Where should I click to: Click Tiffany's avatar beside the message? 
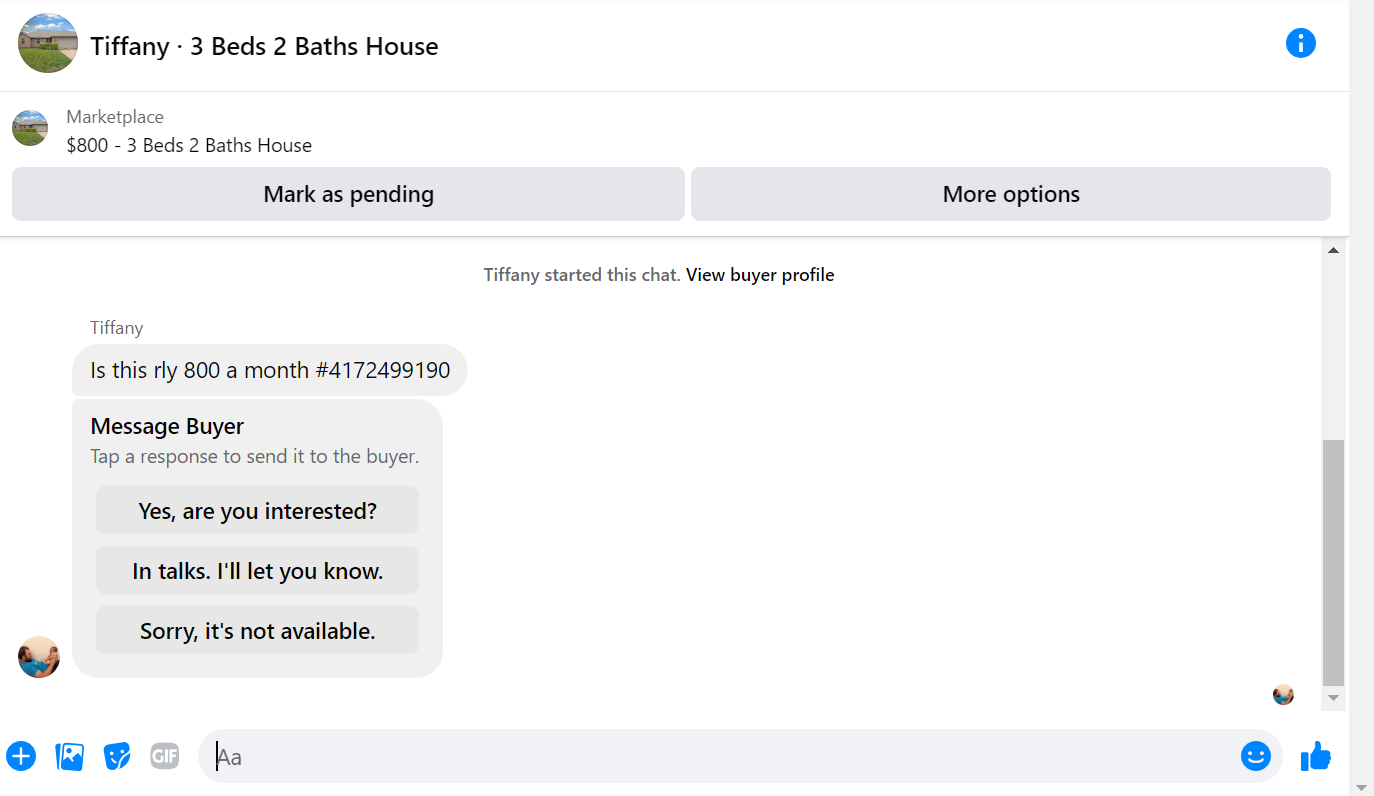39,657
